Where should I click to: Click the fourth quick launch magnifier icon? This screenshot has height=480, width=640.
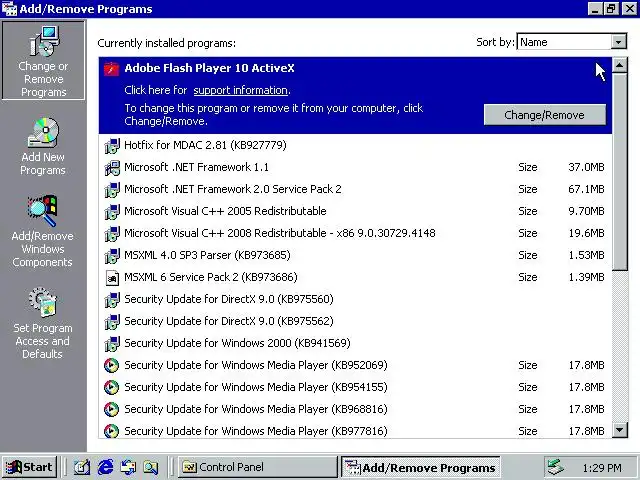click(151, 467)
